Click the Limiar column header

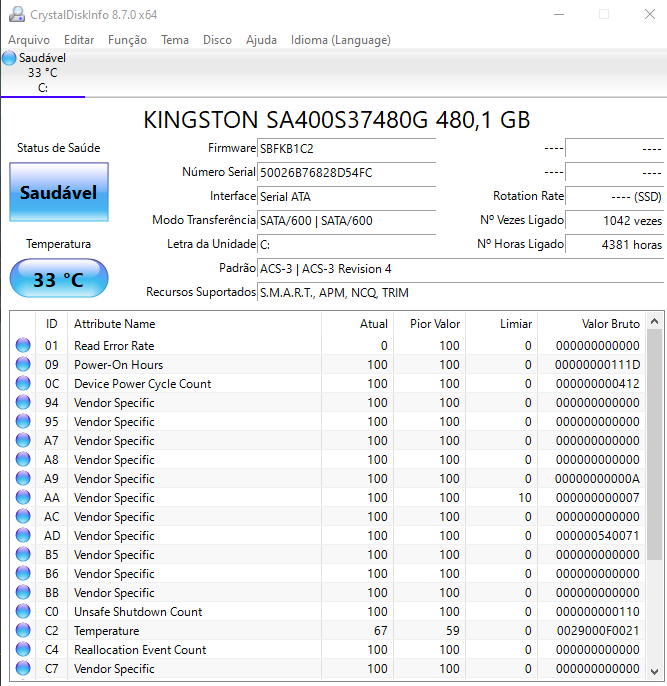tap(502, 324)
